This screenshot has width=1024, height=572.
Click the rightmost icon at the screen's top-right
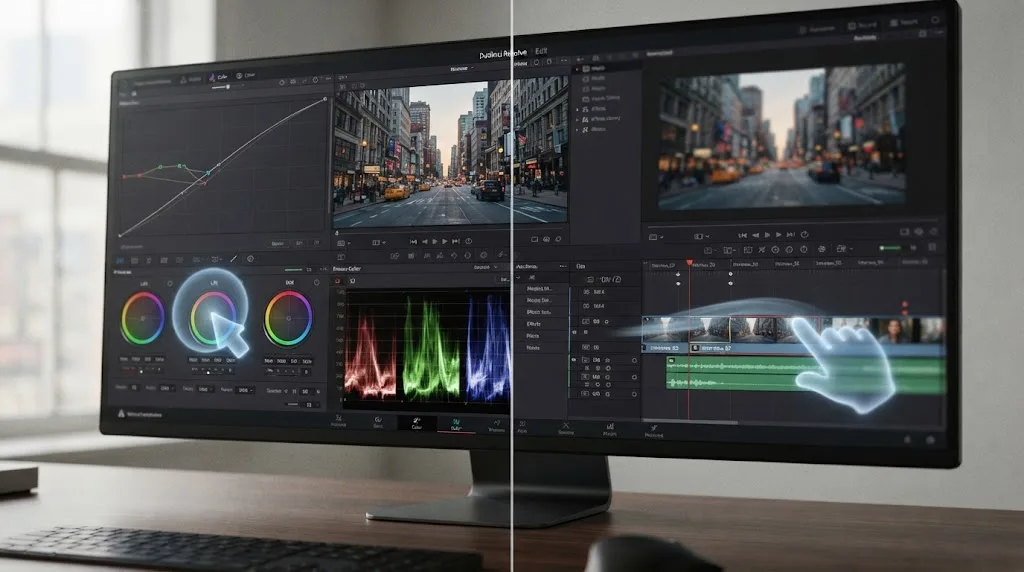point(936,20)
